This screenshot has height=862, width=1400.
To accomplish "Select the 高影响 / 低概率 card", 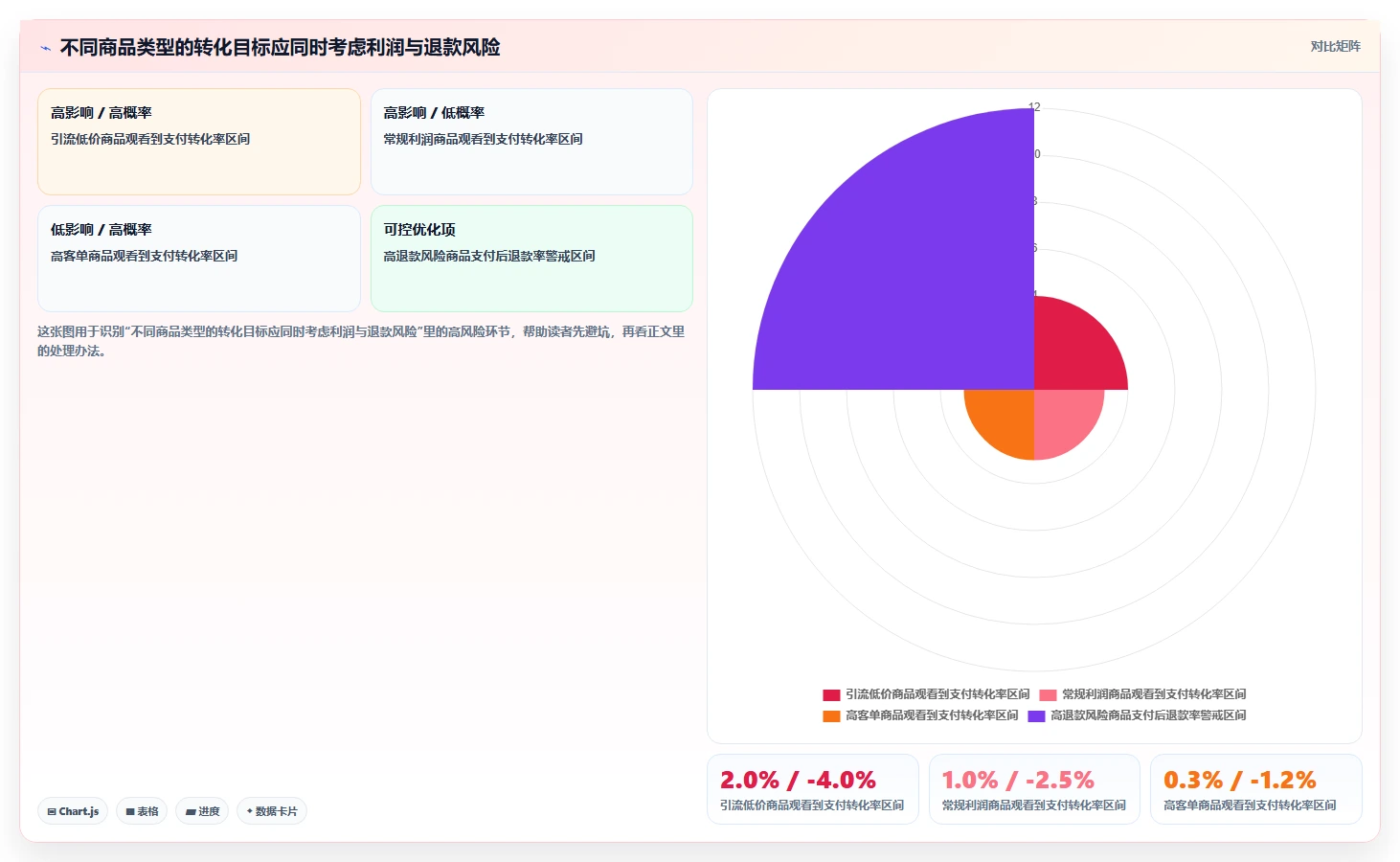I will [x=531, y=142].
